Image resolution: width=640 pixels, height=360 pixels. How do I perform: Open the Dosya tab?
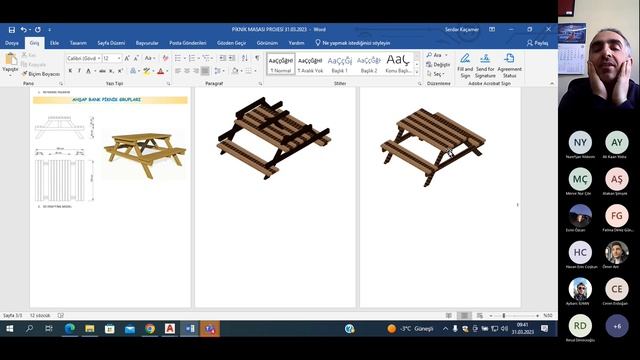click(x=12, y=43)
